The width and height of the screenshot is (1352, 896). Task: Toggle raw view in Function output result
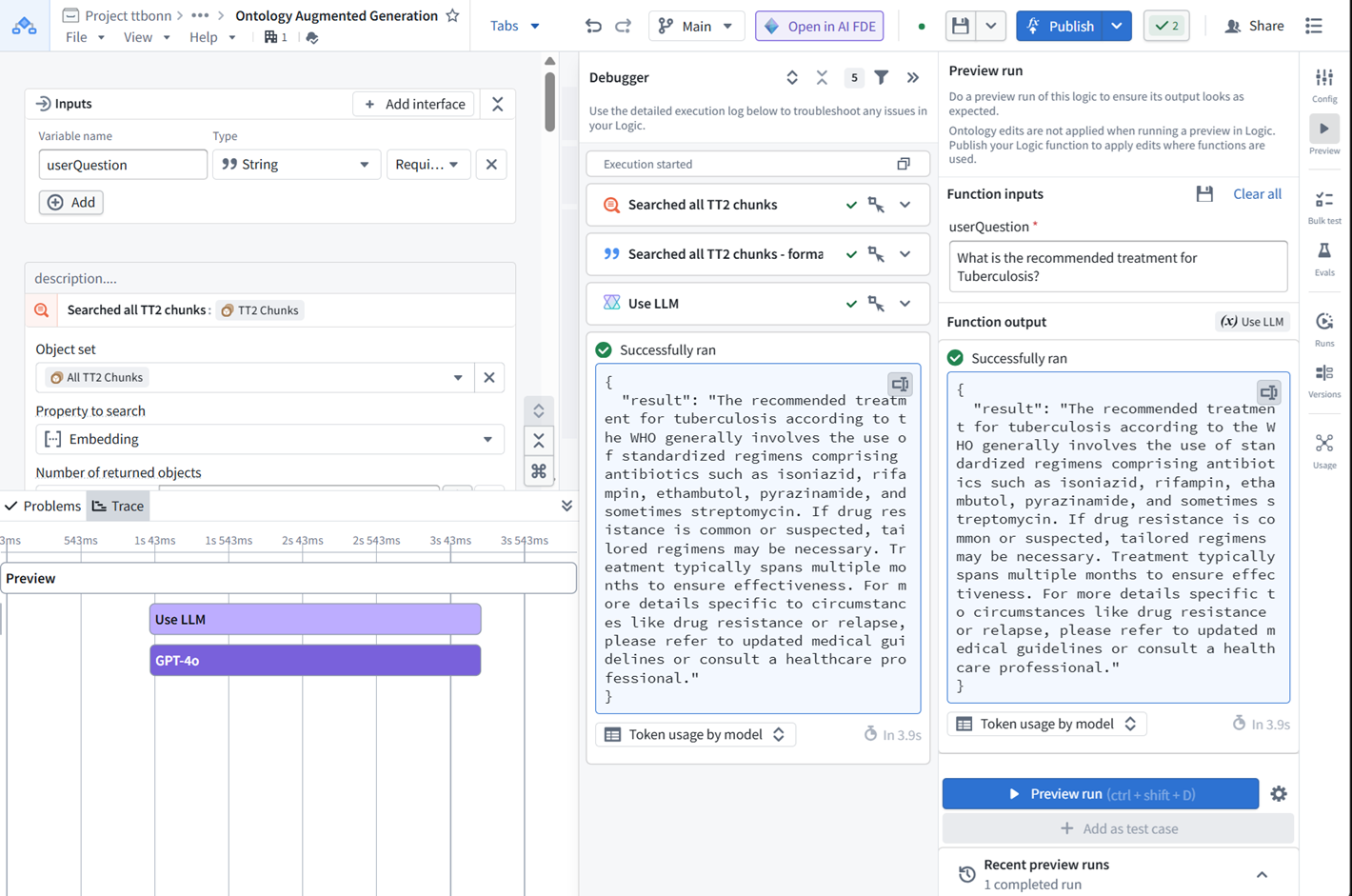tap(1268, 392)
